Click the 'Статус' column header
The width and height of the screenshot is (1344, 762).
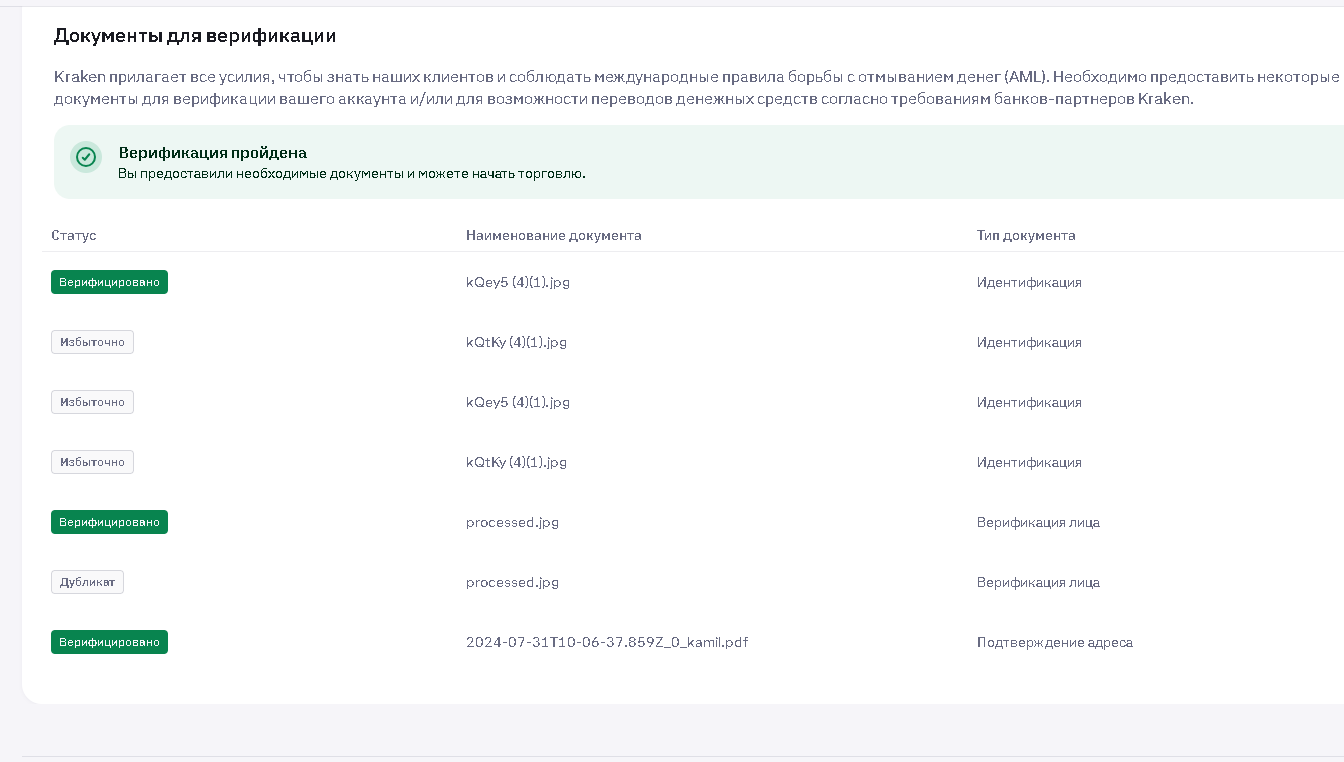coord(74,235)
